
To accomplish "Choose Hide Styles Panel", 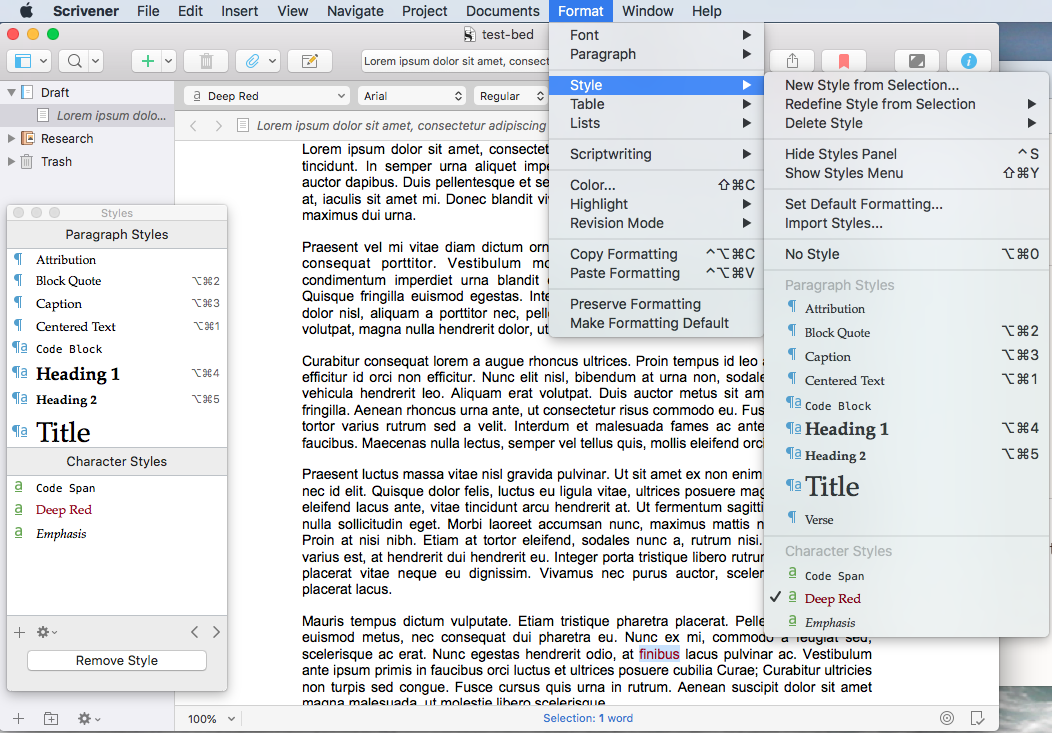I will (906, 154).
